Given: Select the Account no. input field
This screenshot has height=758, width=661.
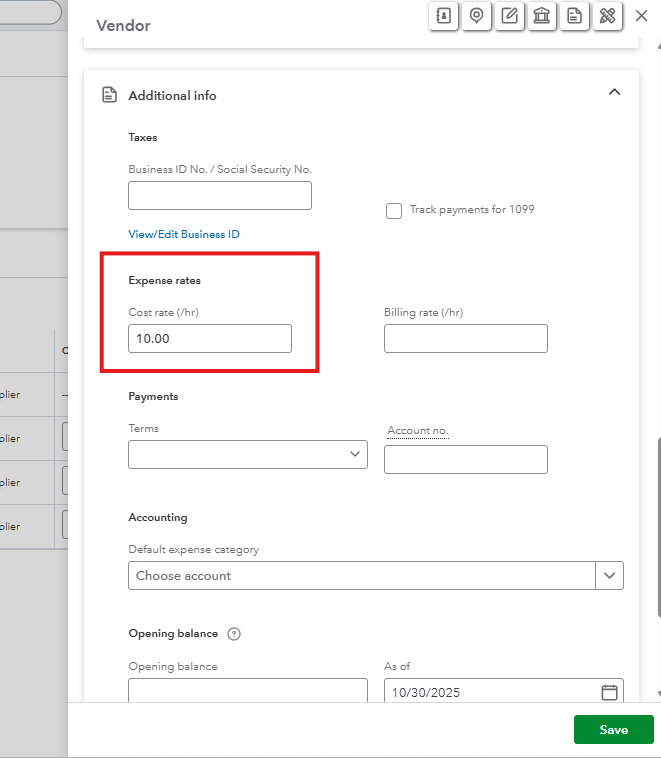Looking at the screenshot, I should pos(465,459).
